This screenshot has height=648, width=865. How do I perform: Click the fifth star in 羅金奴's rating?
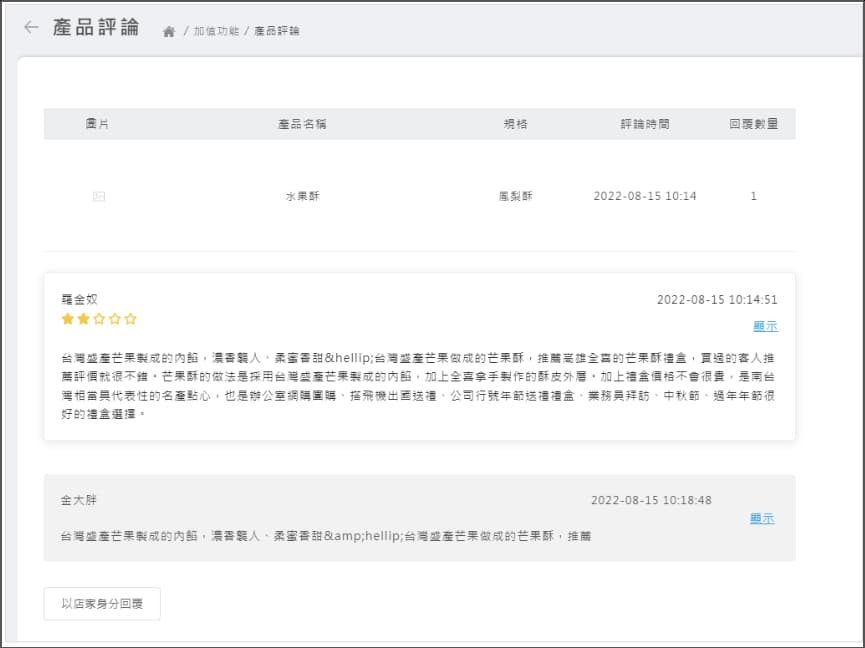[130, 319]
